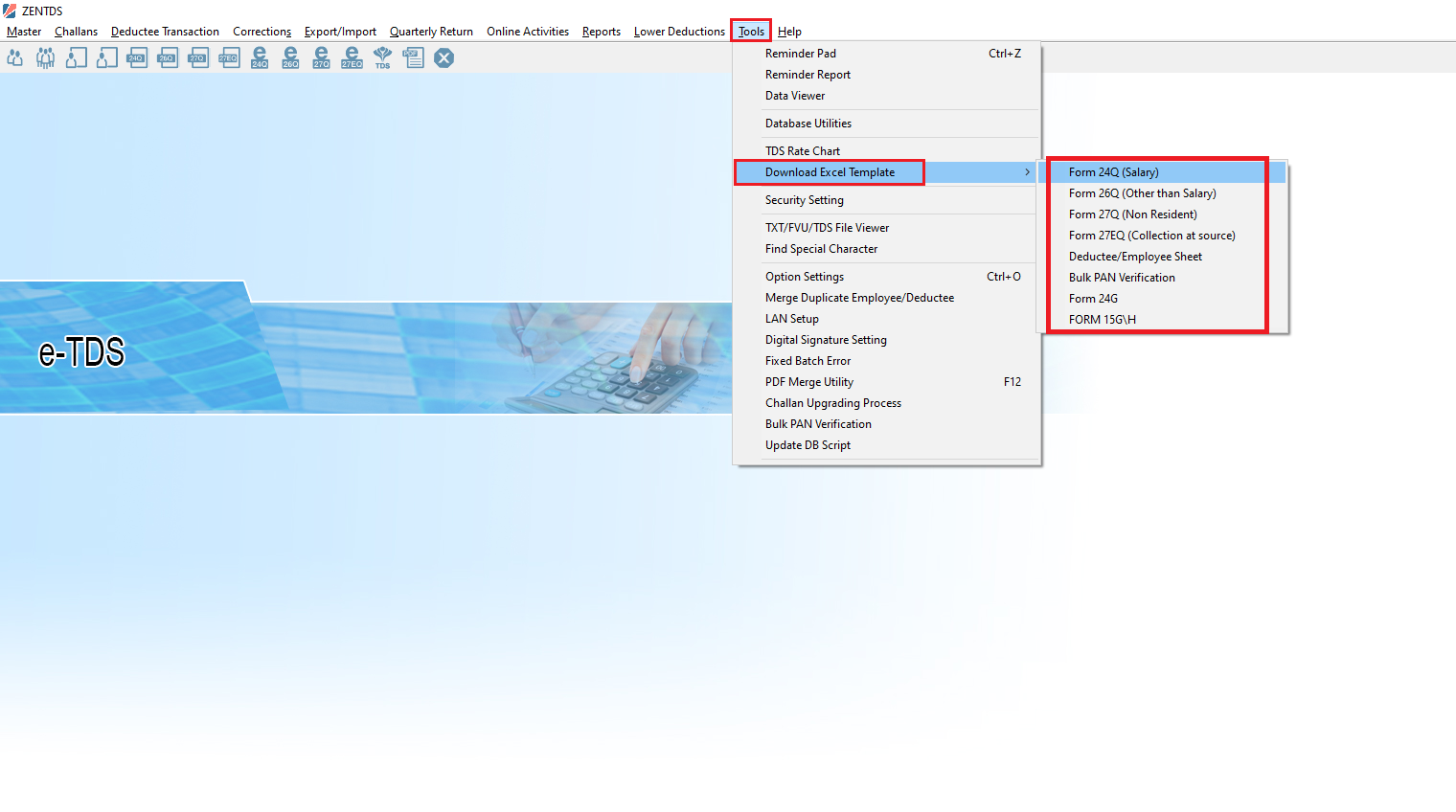Viewport: 1456px width, 812px height.
Task: Expand the Download Excel Template submenu arrow
Action: click(x=1027, y=172)
